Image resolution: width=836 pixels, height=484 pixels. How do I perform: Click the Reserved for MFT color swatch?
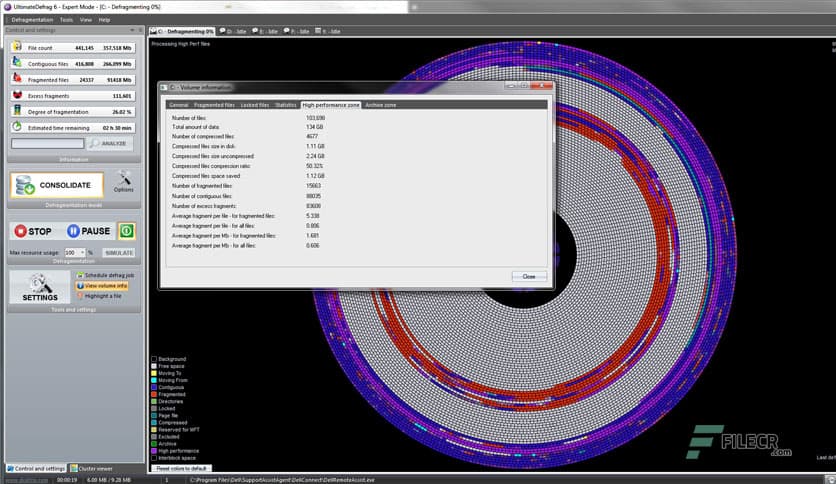[x=154, y=430]
